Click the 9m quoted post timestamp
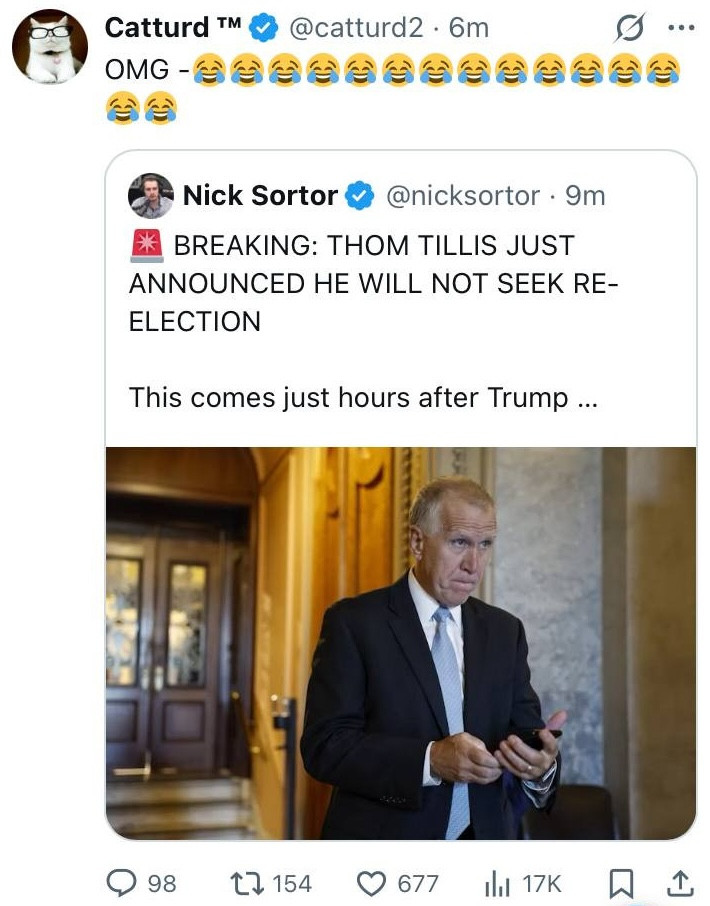710x906 pixels. (x=585, y=196)
